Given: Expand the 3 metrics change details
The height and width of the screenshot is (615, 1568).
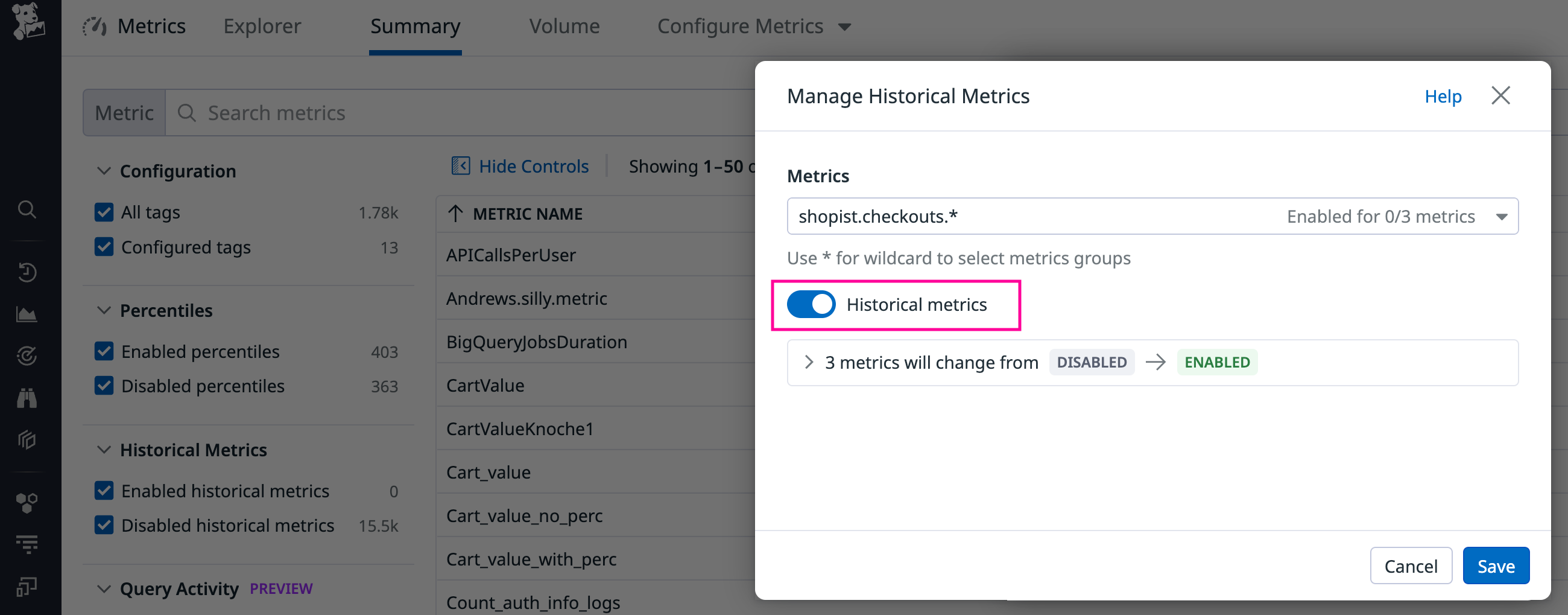Looking at the screenshot, I should click(809, 362).
